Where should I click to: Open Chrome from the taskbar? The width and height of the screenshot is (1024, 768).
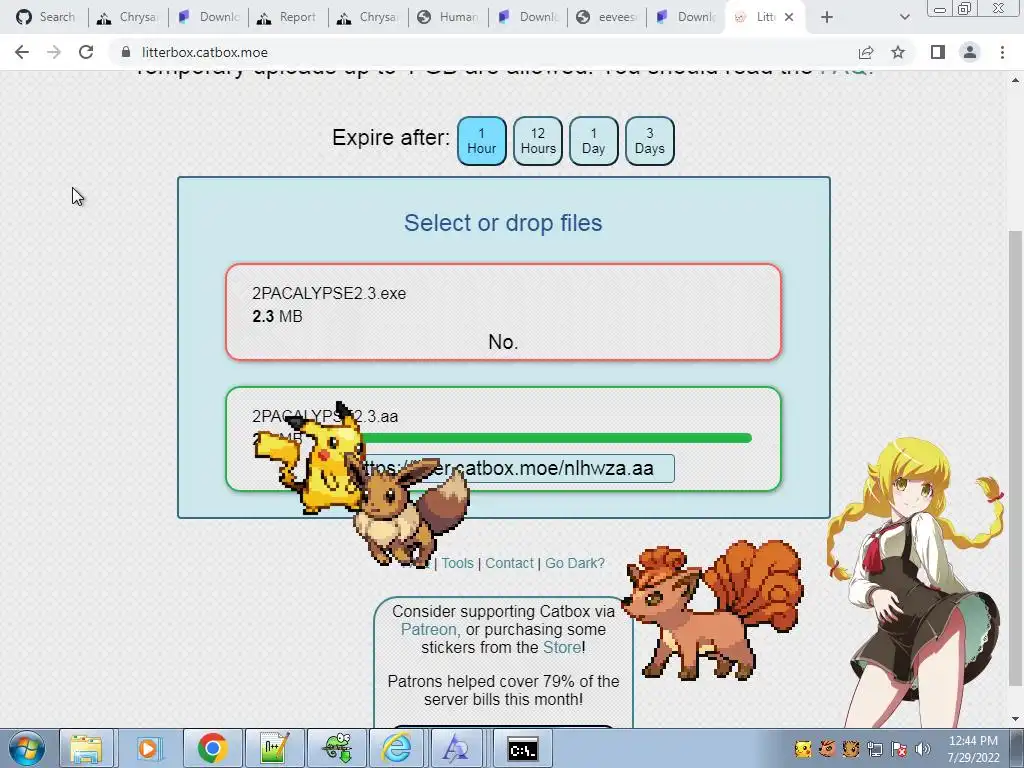coord(212,748)
